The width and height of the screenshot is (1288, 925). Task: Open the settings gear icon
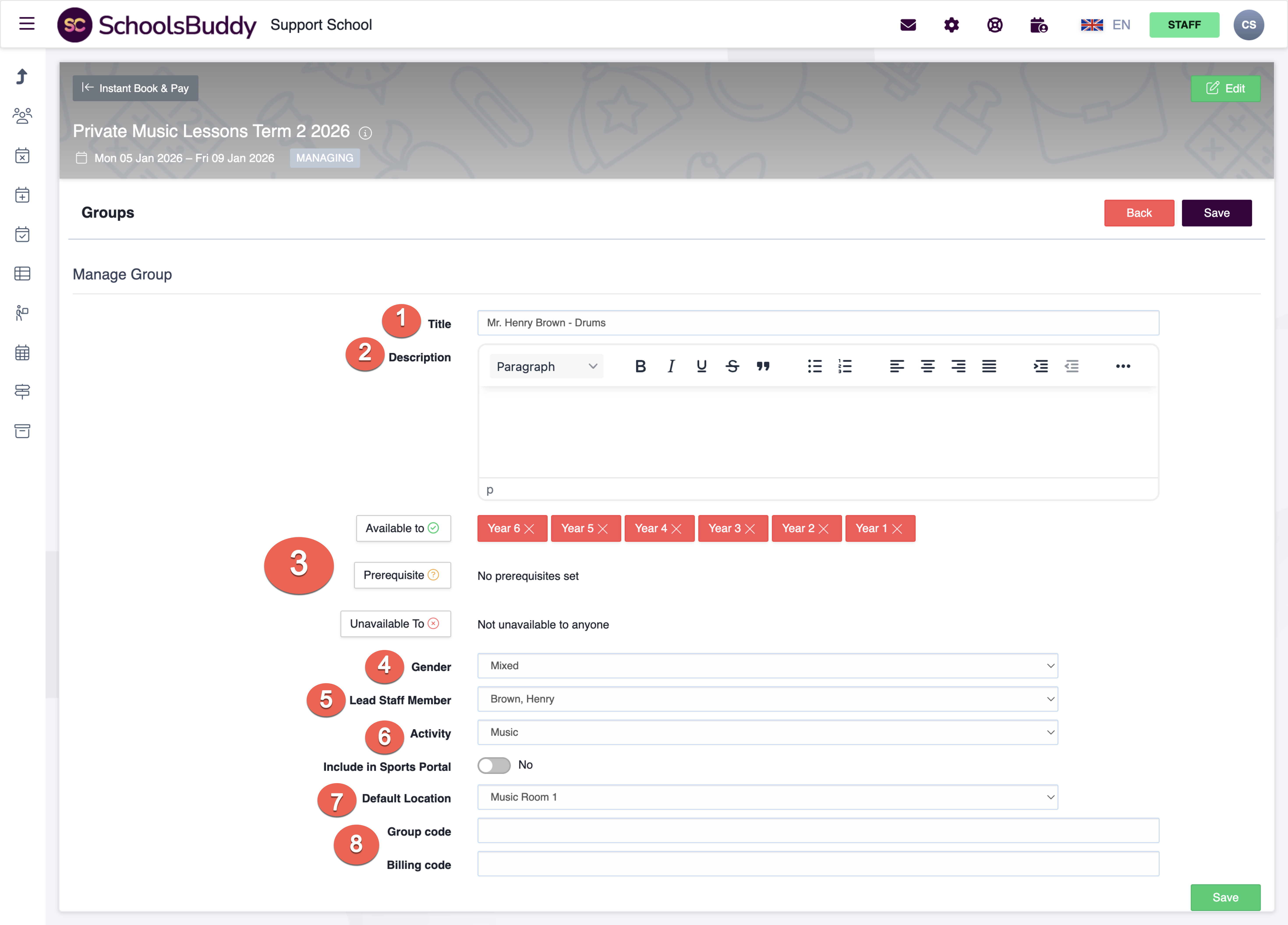[951, 25]
